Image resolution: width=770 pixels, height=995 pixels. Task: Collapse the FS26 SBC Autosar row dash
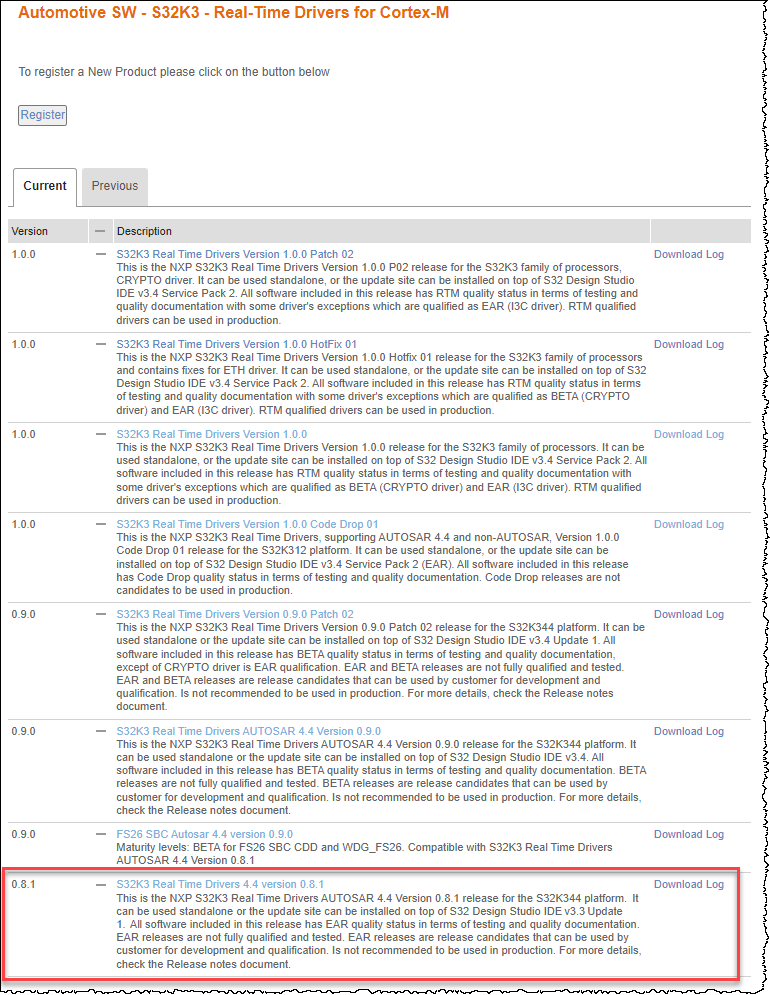pos(100,834)
